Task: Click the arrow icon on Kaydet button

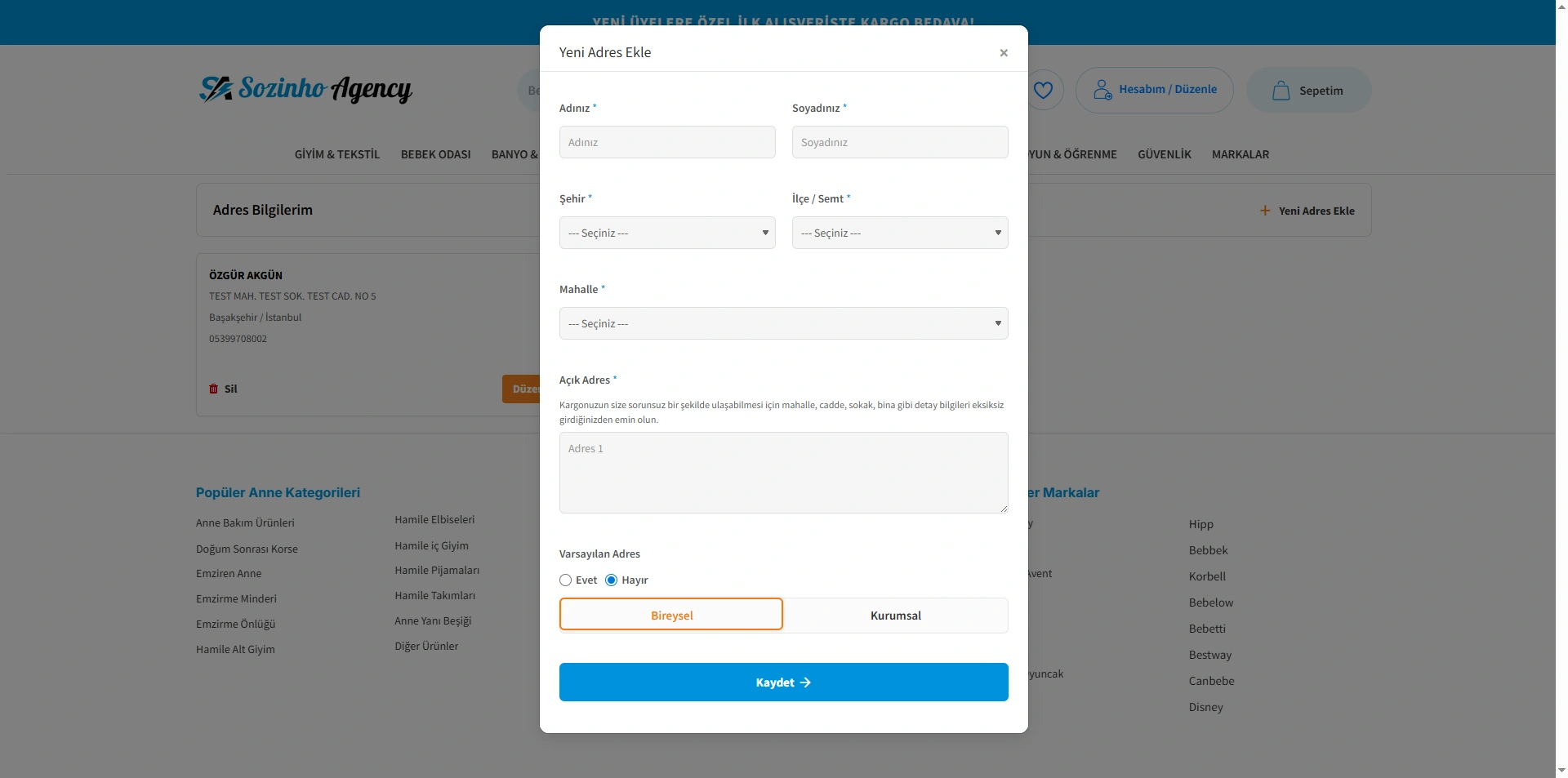Action: pyautogui.click(x=805, y=682)
